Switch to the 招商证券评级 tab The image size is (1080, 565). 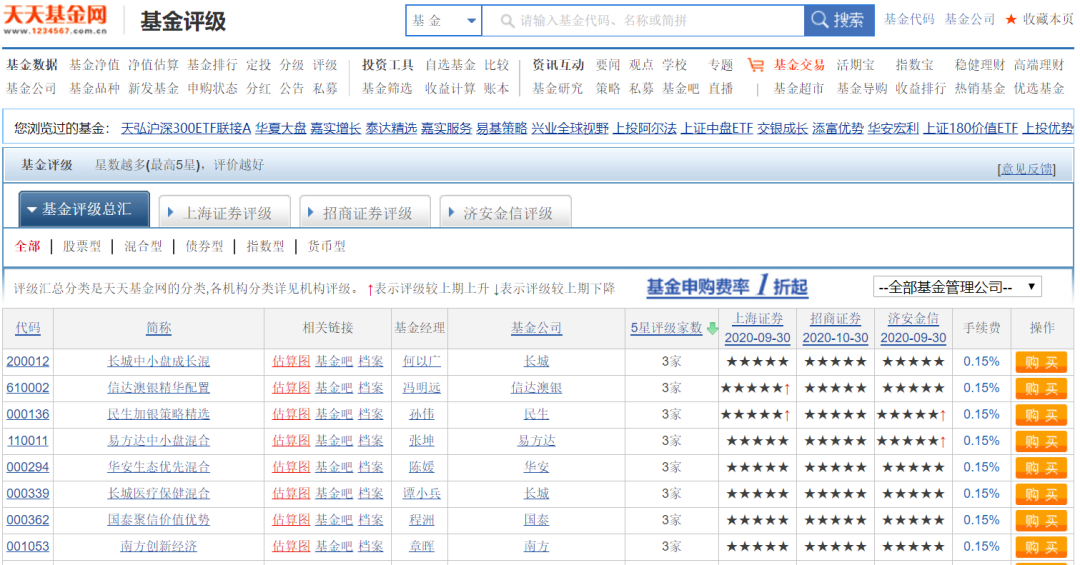[x=365, y=213]
